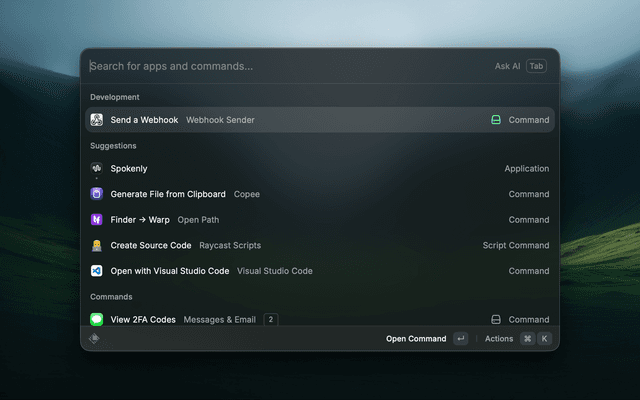
Task: Click the Open Path subtitle text
Action: point(198,220)
